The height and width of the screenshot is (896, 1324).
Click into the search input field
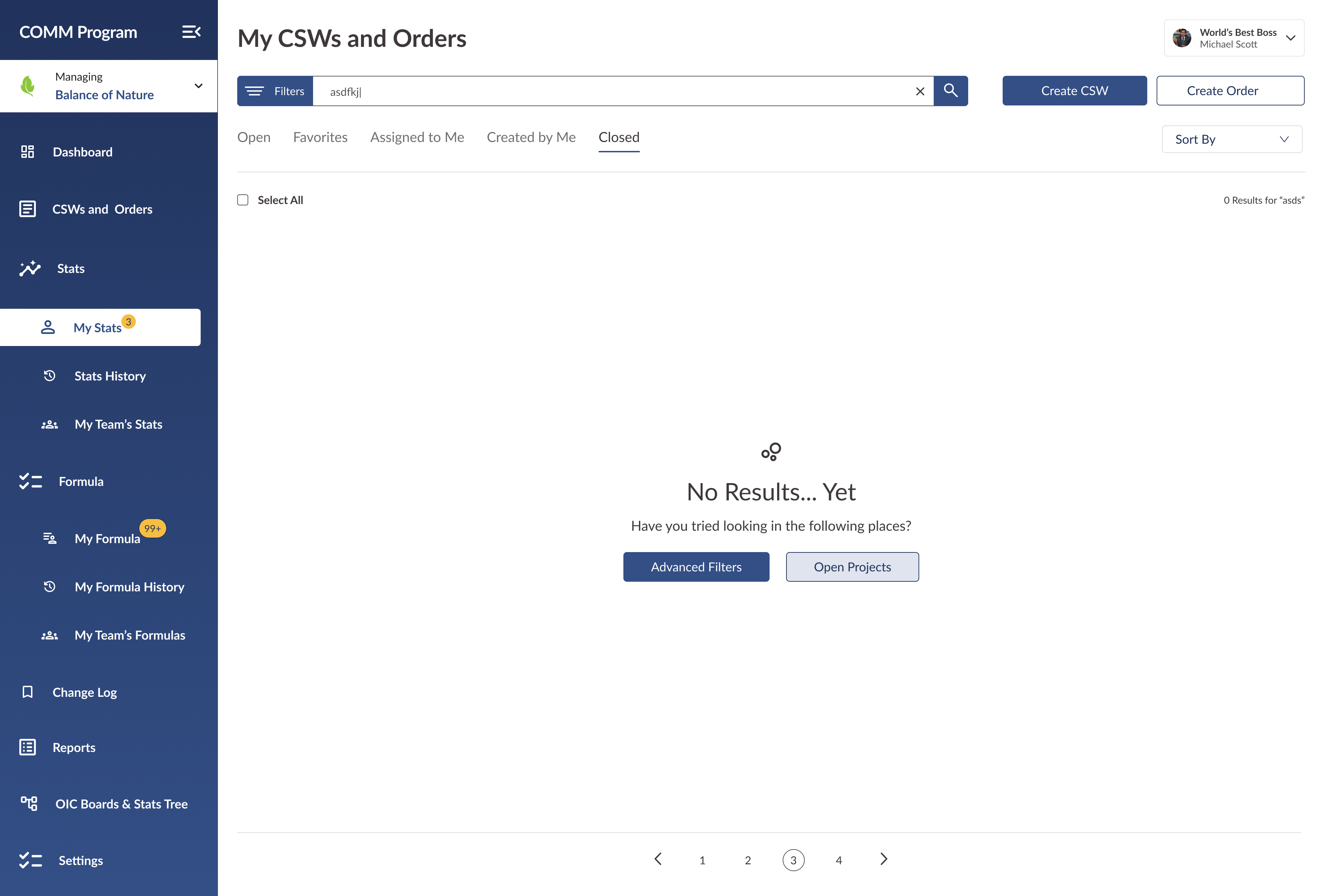click(x=615, y=91)
